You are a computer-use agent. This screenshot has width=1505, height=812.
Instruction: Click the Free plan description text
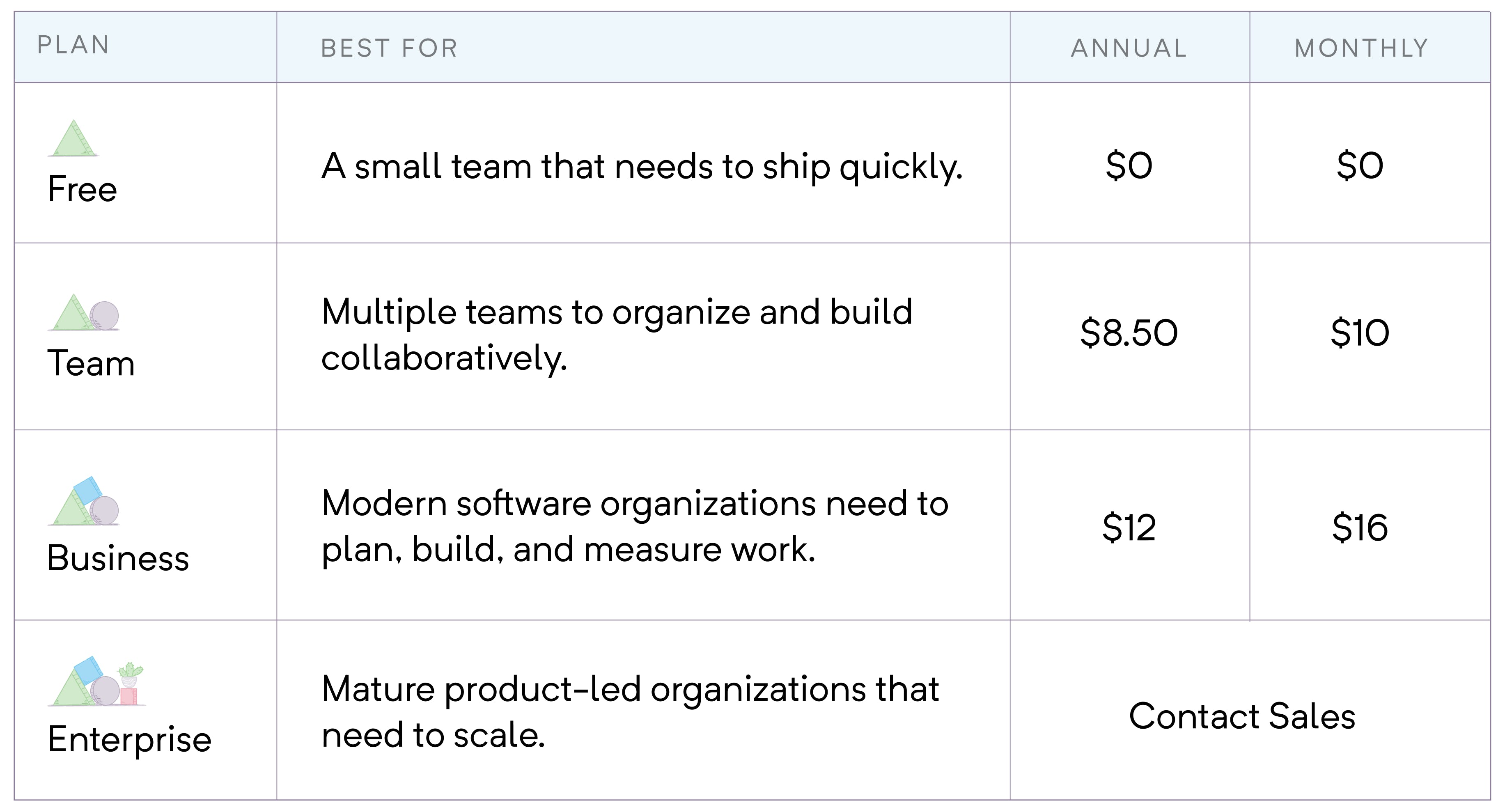[x=642, y=167]
